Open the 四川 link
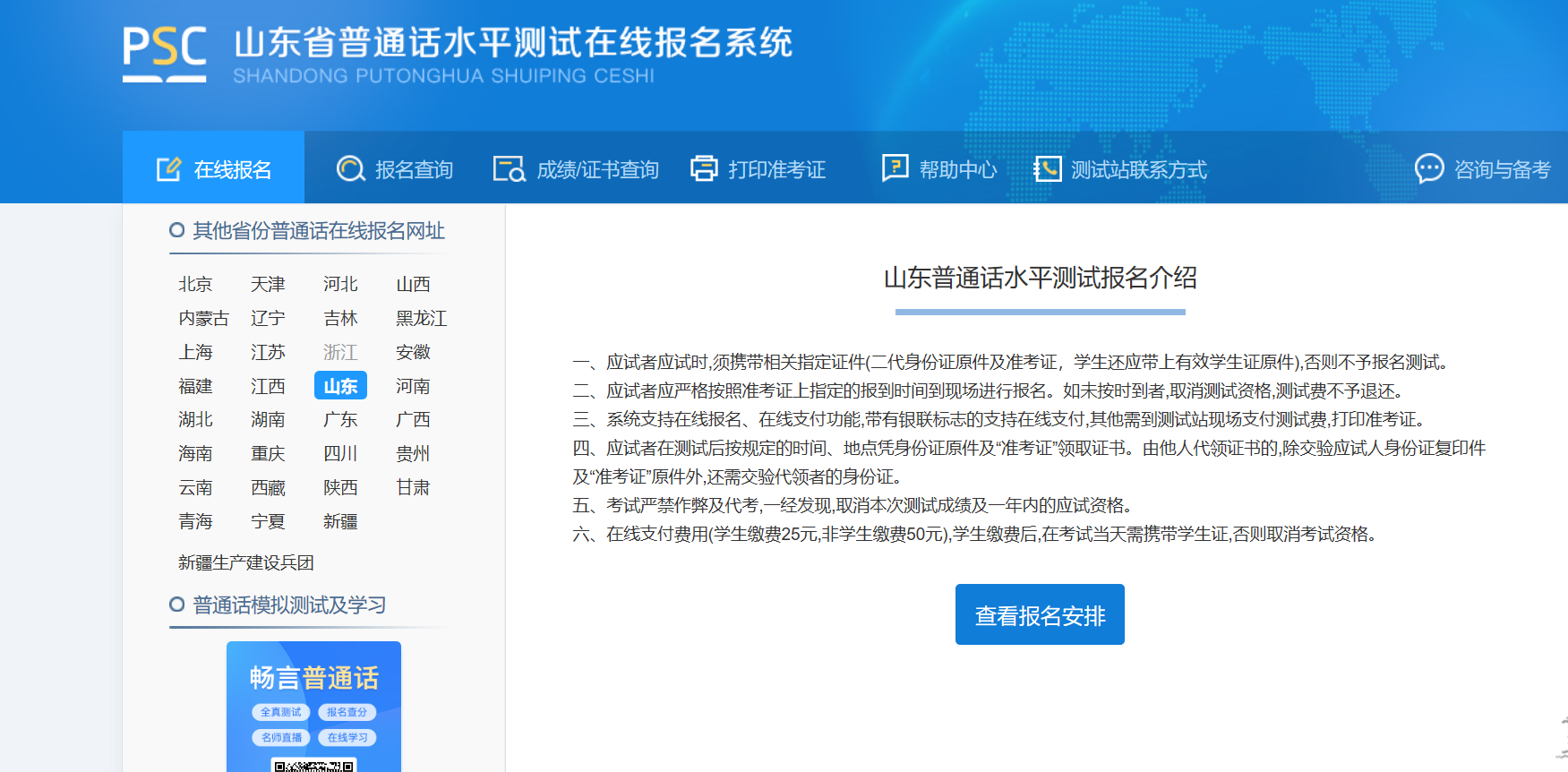Screen dimensions: 1568x772 click(x=340, y=453)
